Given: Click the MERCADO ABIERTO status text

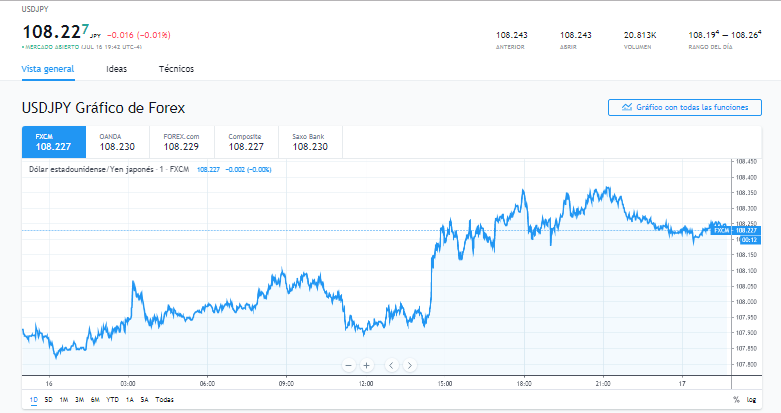Looking at the screenshot, I should 50,47.
